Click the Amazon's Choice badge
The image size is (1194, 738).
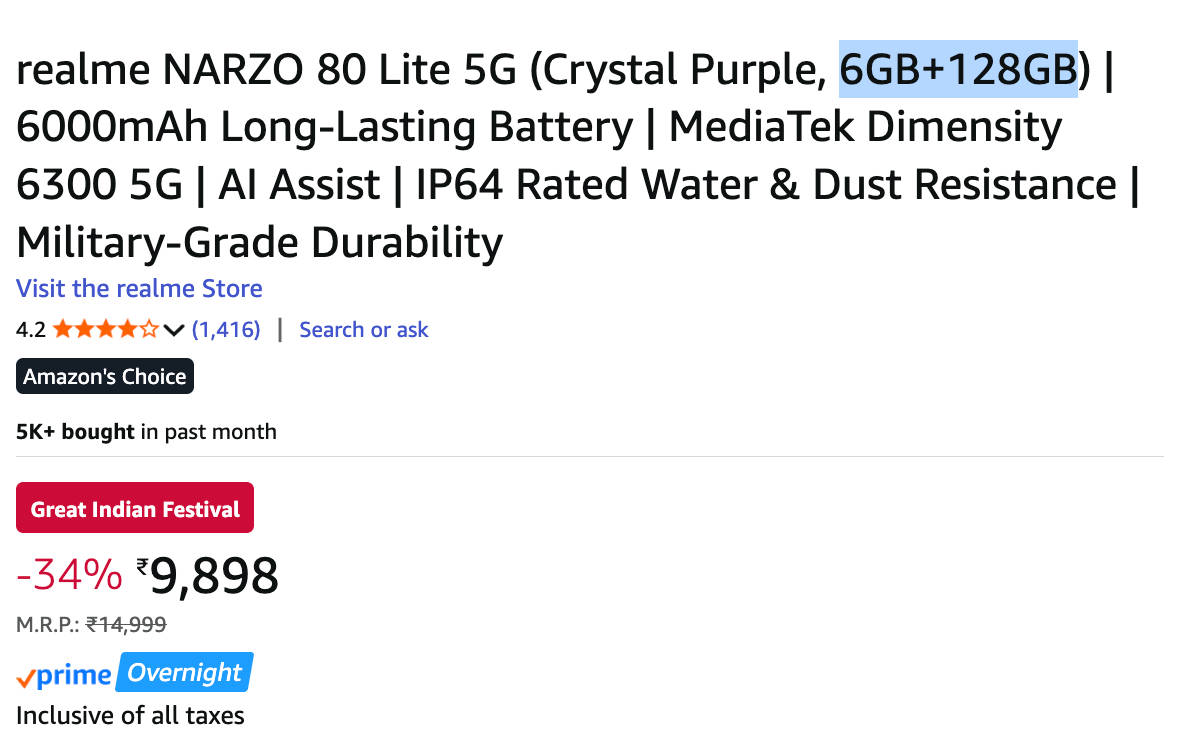[105, 376]
